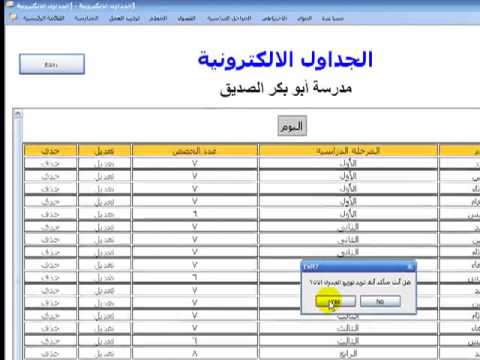The width and height of the screenshot is (480, 360).
Task: Click تعديل in الثالث row with ٦ periods
Action: click(x=104, y=341)
